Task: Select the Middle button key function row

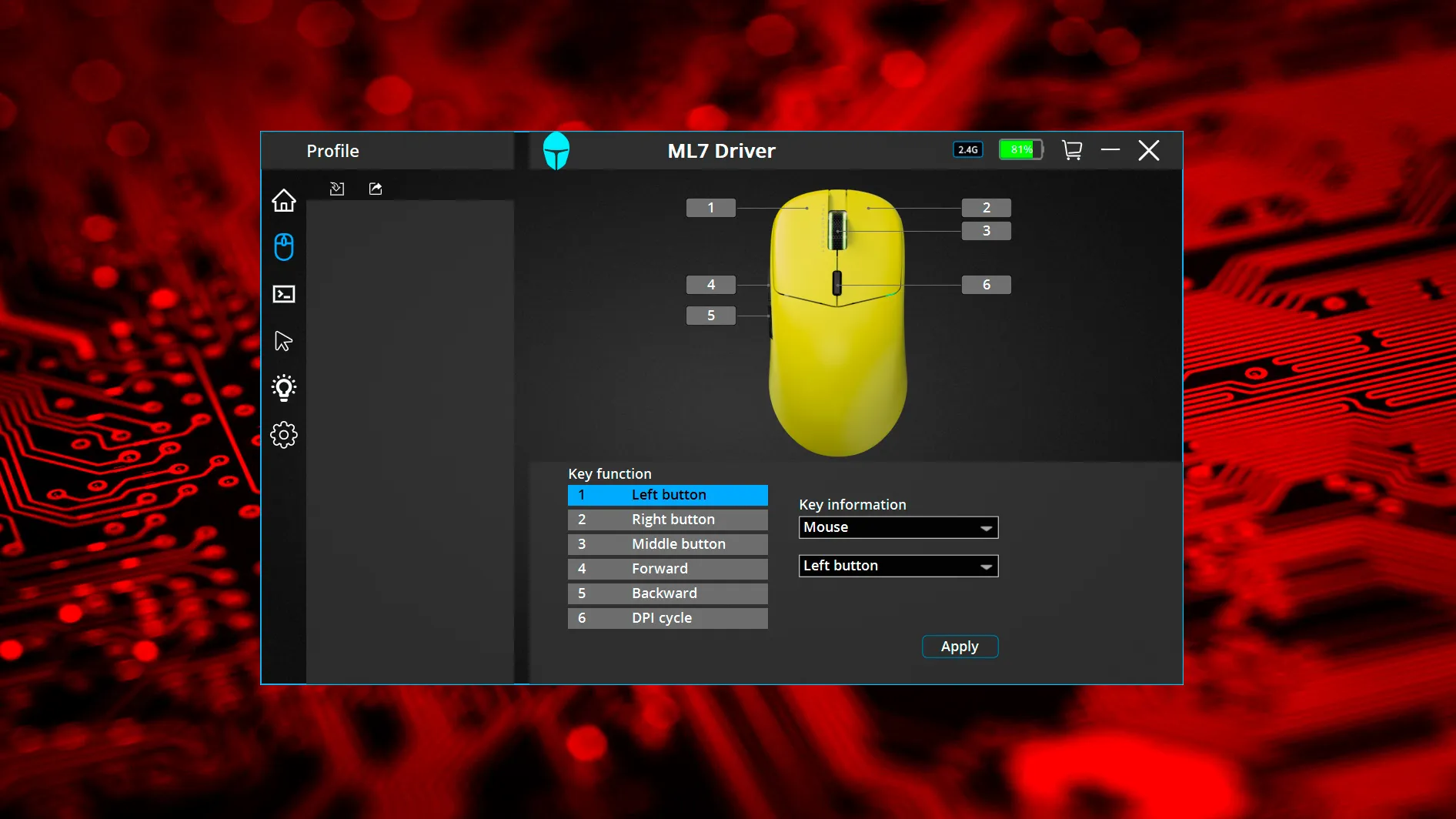Action: (668, 544)
